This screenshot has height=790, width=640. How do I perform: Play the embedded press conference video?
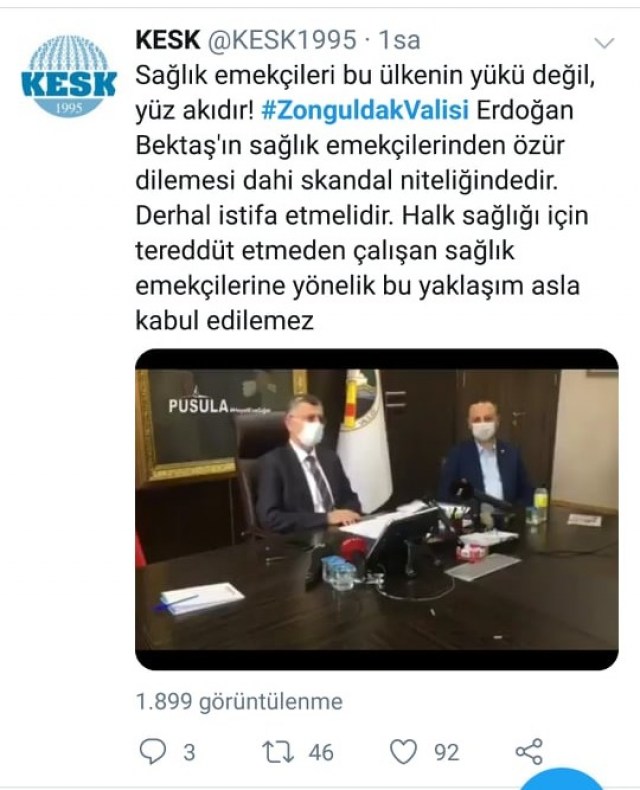click(x=377, y=509)
